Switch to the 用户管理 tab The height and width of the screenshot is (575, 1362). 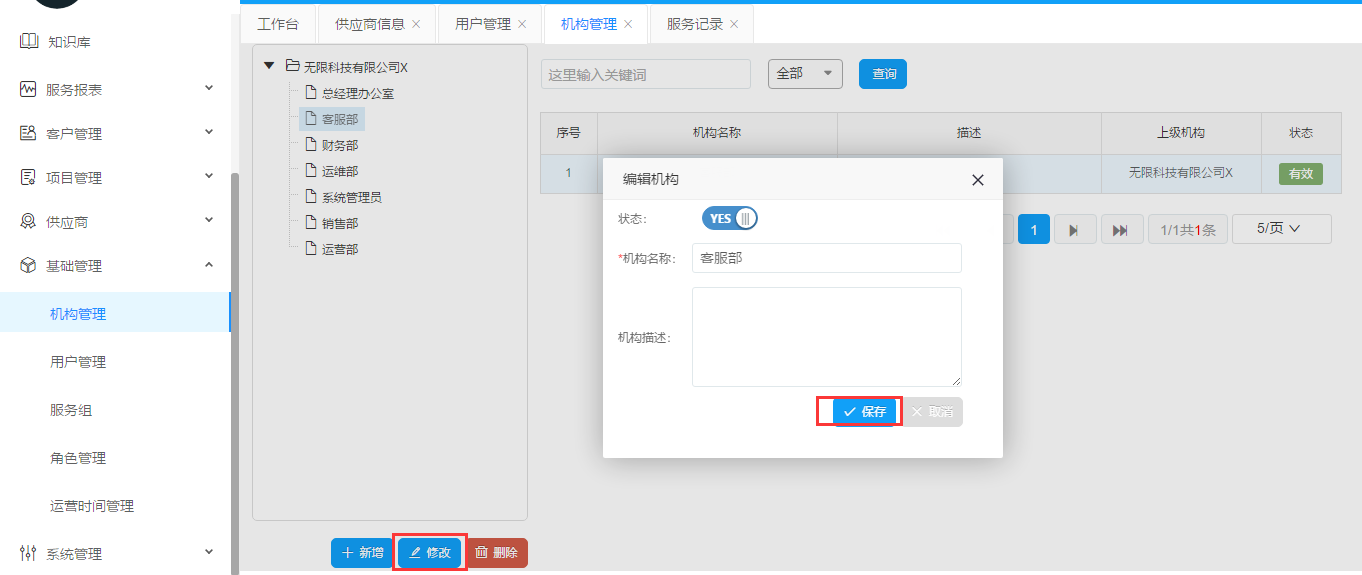pos(482,24)
